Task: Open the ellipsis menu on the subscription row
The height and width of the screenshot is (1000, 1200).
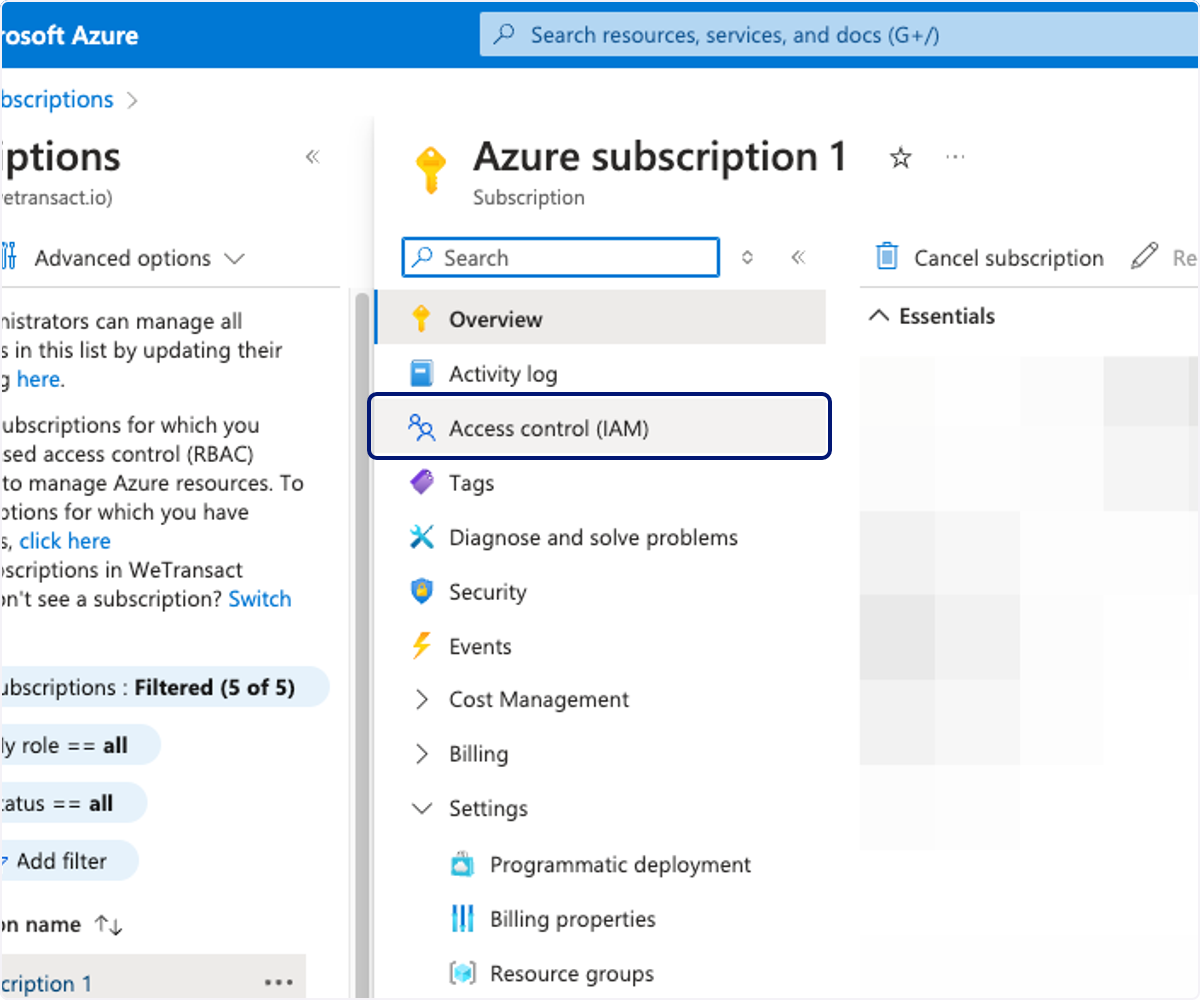Action: (279, 983)
